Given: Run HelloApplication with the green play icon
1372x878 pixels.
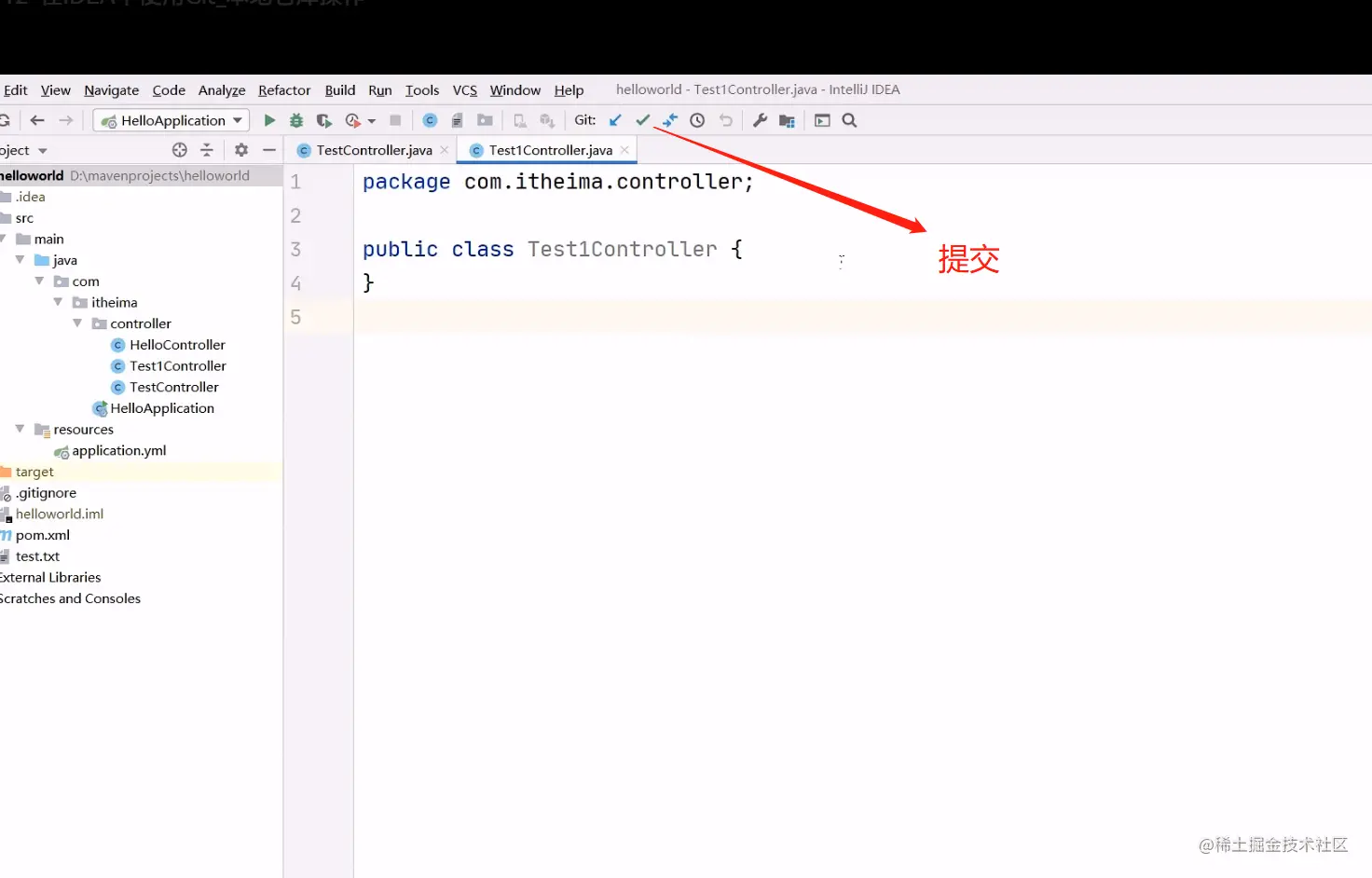Looking at the screenshot, I should tap(269, 120).
